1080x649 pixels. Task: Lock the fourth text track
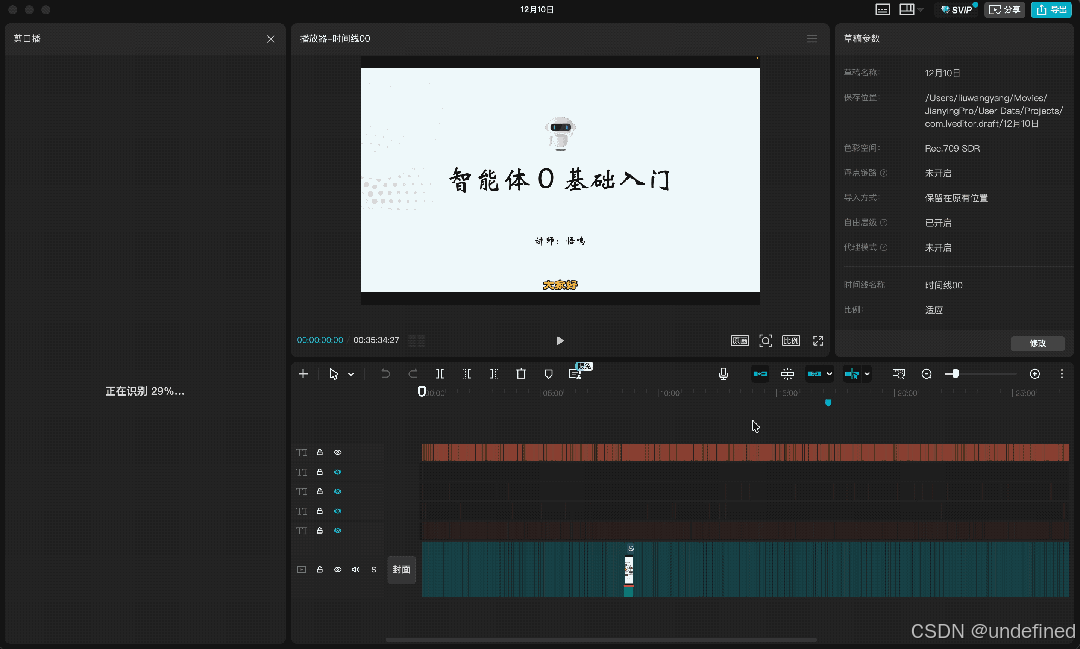(320, 511)
